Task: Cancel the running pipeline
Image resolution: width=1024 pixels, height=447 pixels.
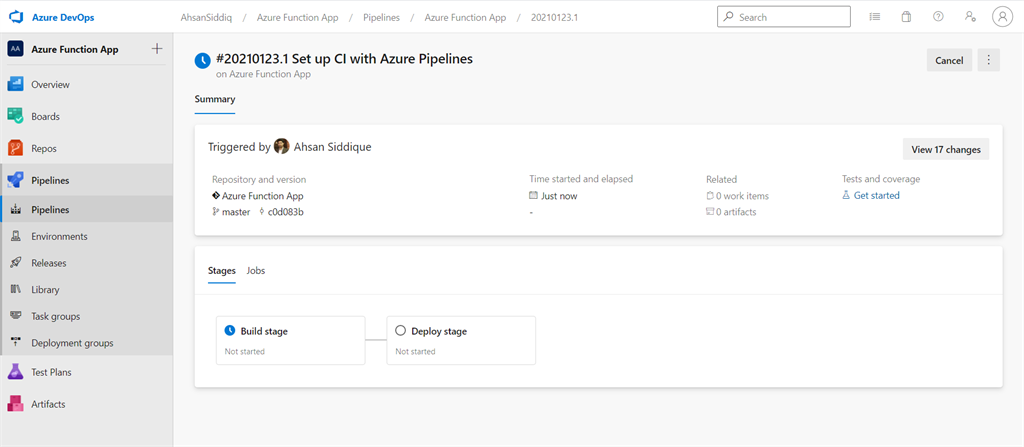Action: coord(949,60)
